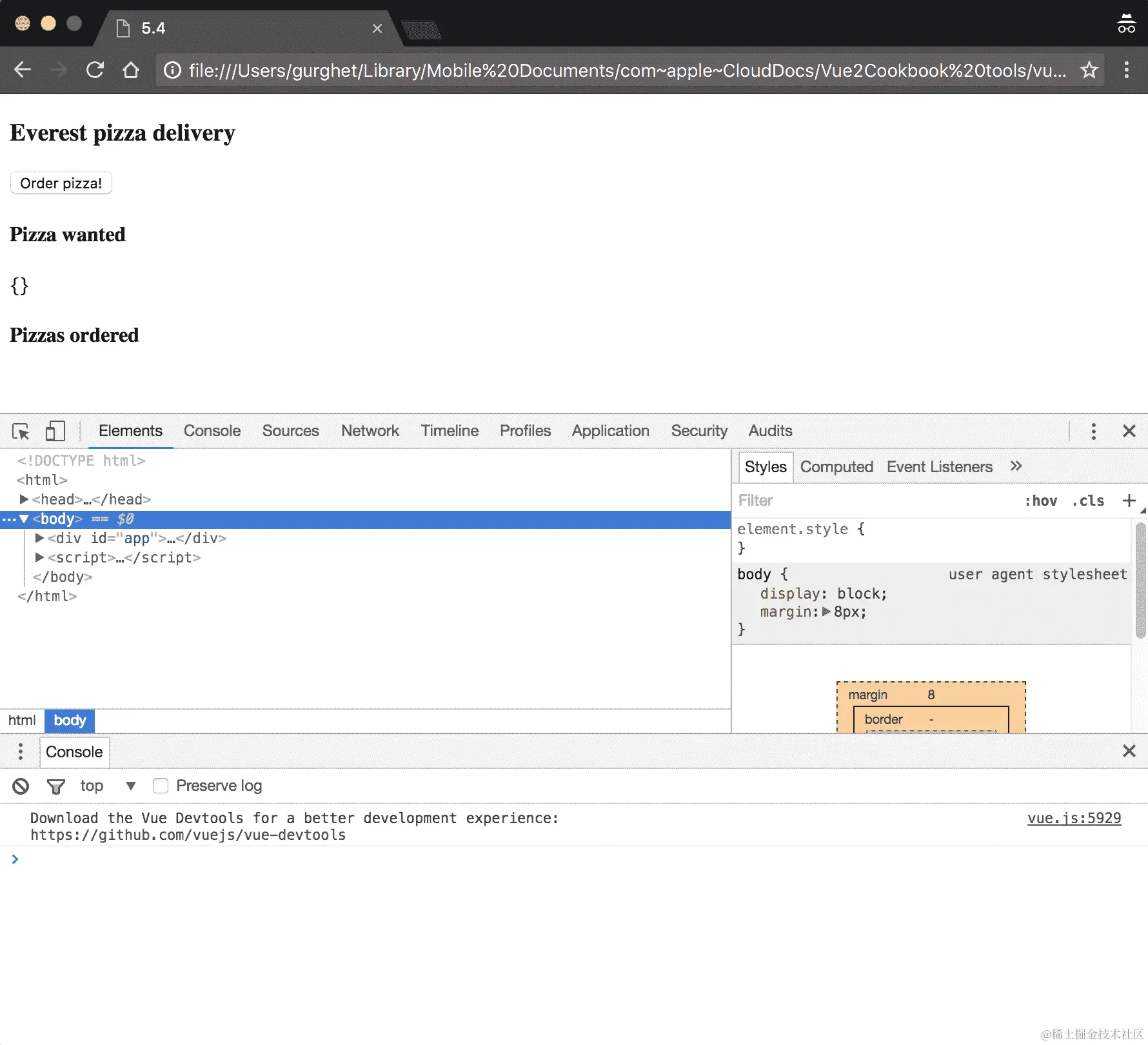The width and height of the screenshot is (1148, 1045).
Task: Click the address bar URL
Action: [627, 70]
